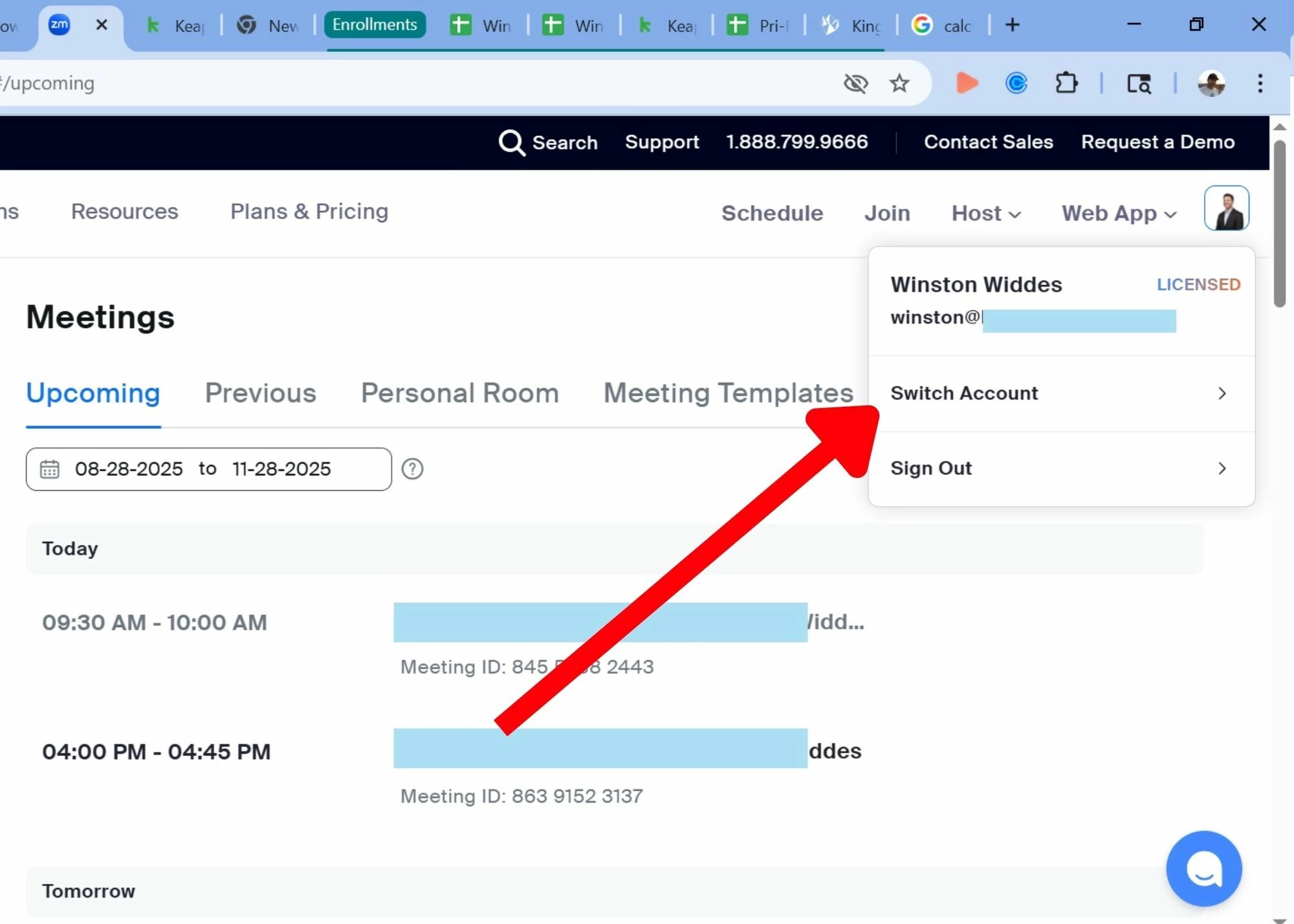Click the scrollbar up arrow

coord(1279,127)
